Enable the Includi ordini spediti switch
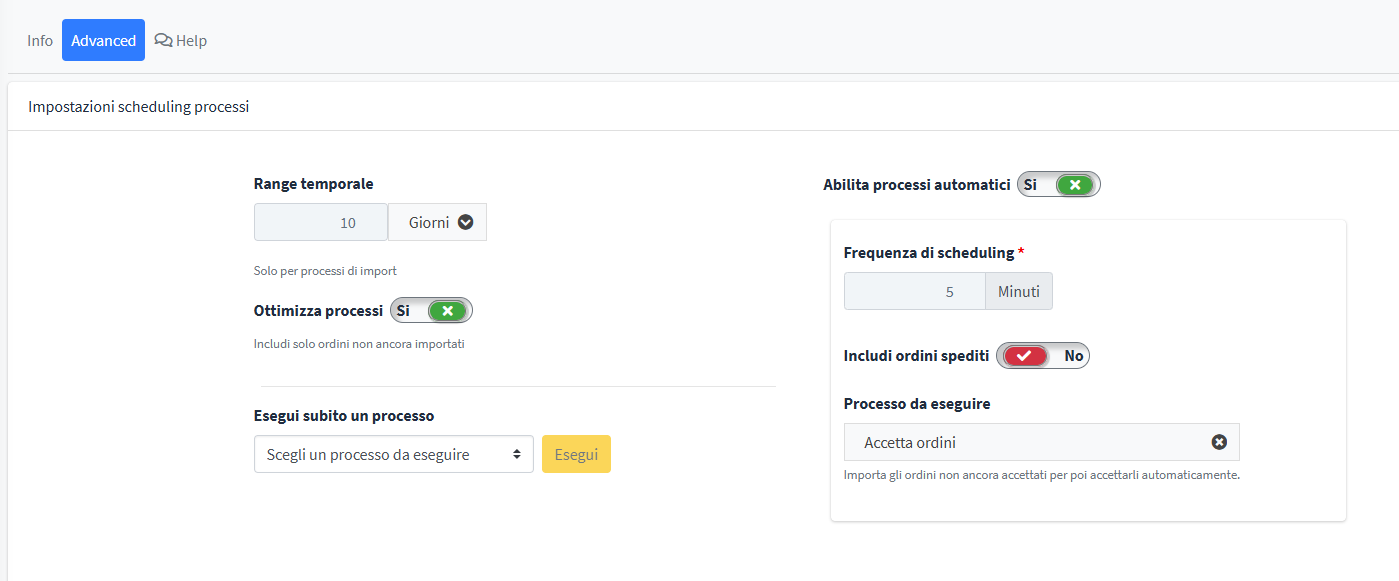 [x=1043, y=356]
